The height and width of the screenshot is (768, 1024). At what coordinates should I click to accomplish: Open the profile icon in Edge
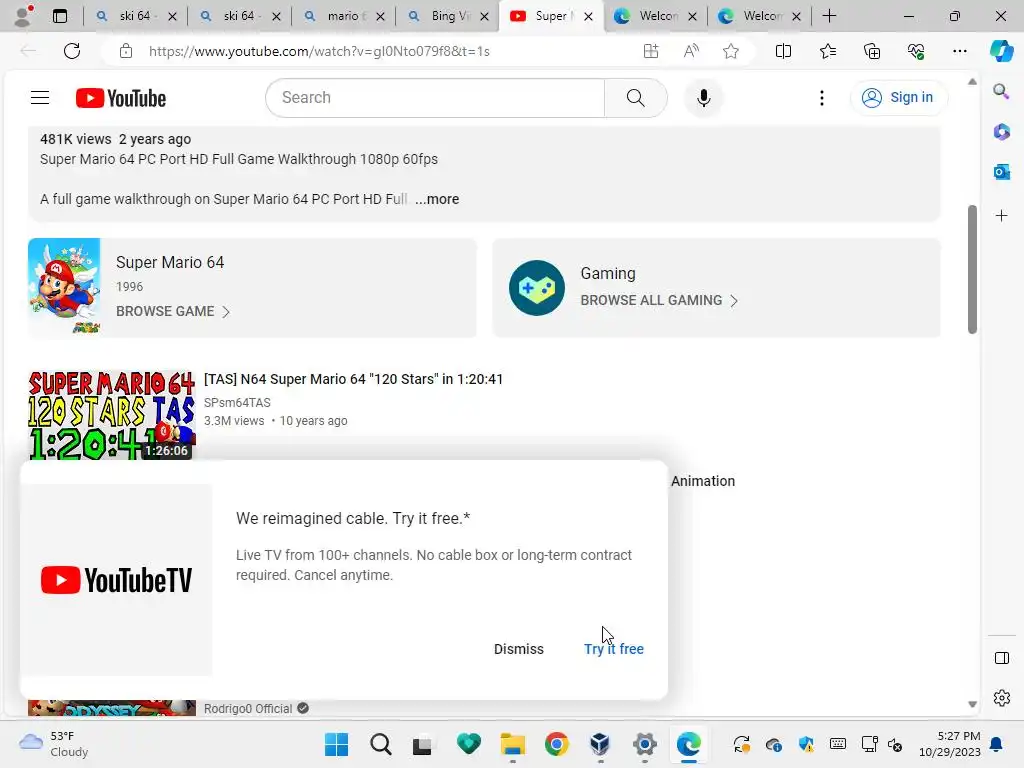pyautogui.click(x=24, y=16)
